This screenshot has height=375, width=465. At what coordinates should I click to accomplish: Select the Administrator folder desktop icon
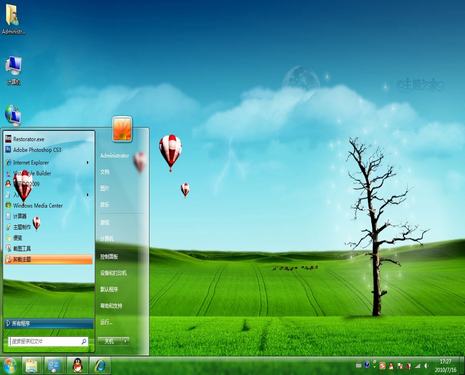click(x=13, y=19)
